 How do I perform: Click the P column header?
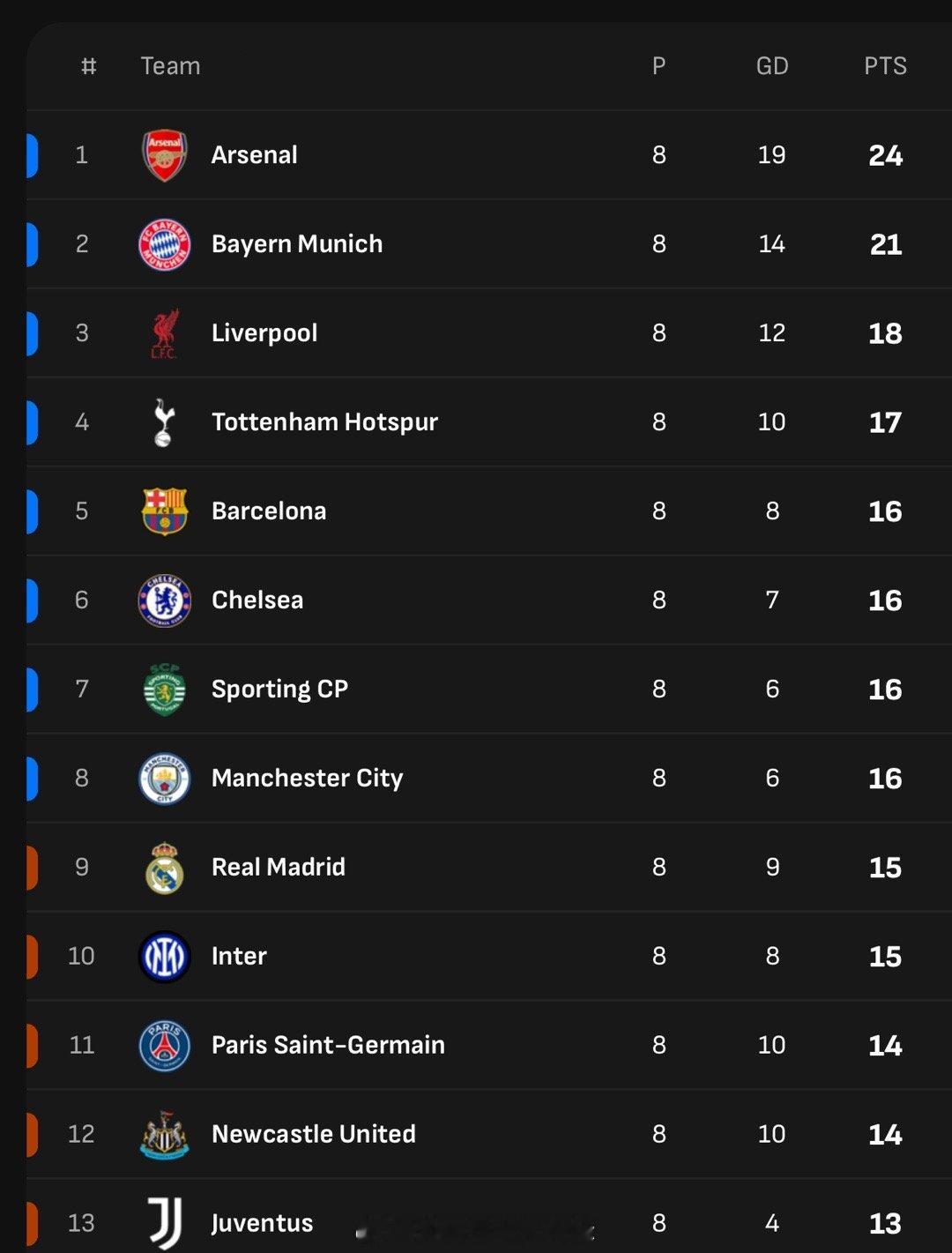[658, 66]
